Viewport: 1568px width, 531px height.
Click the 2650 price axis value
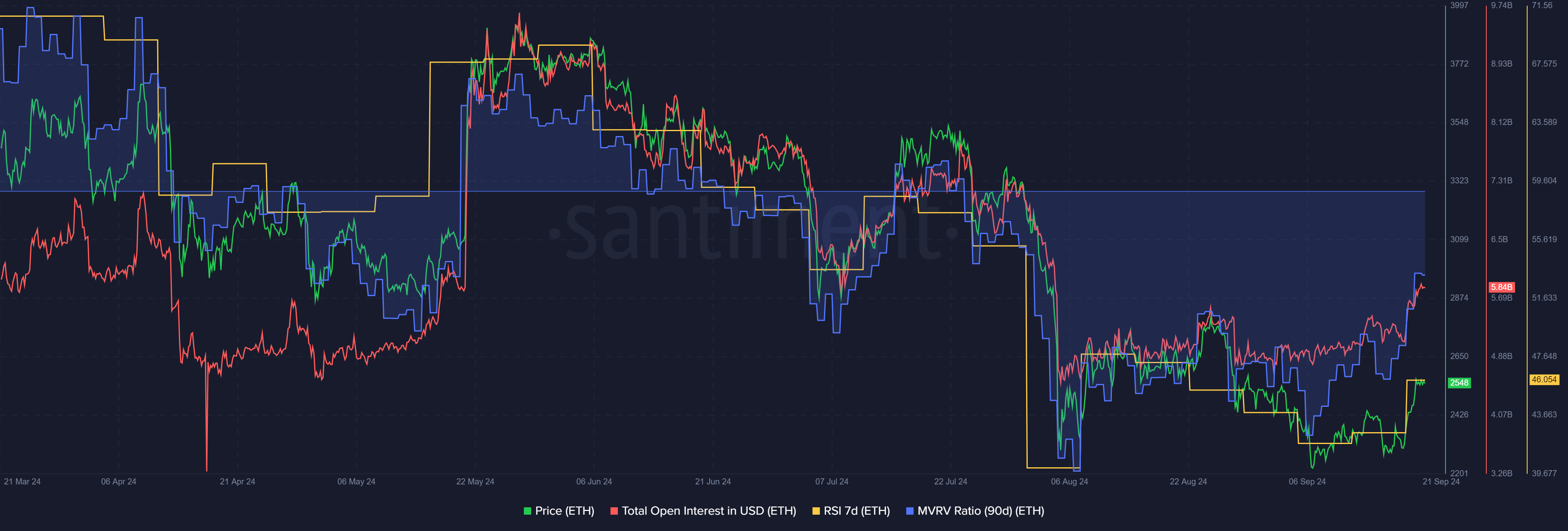1459,356
